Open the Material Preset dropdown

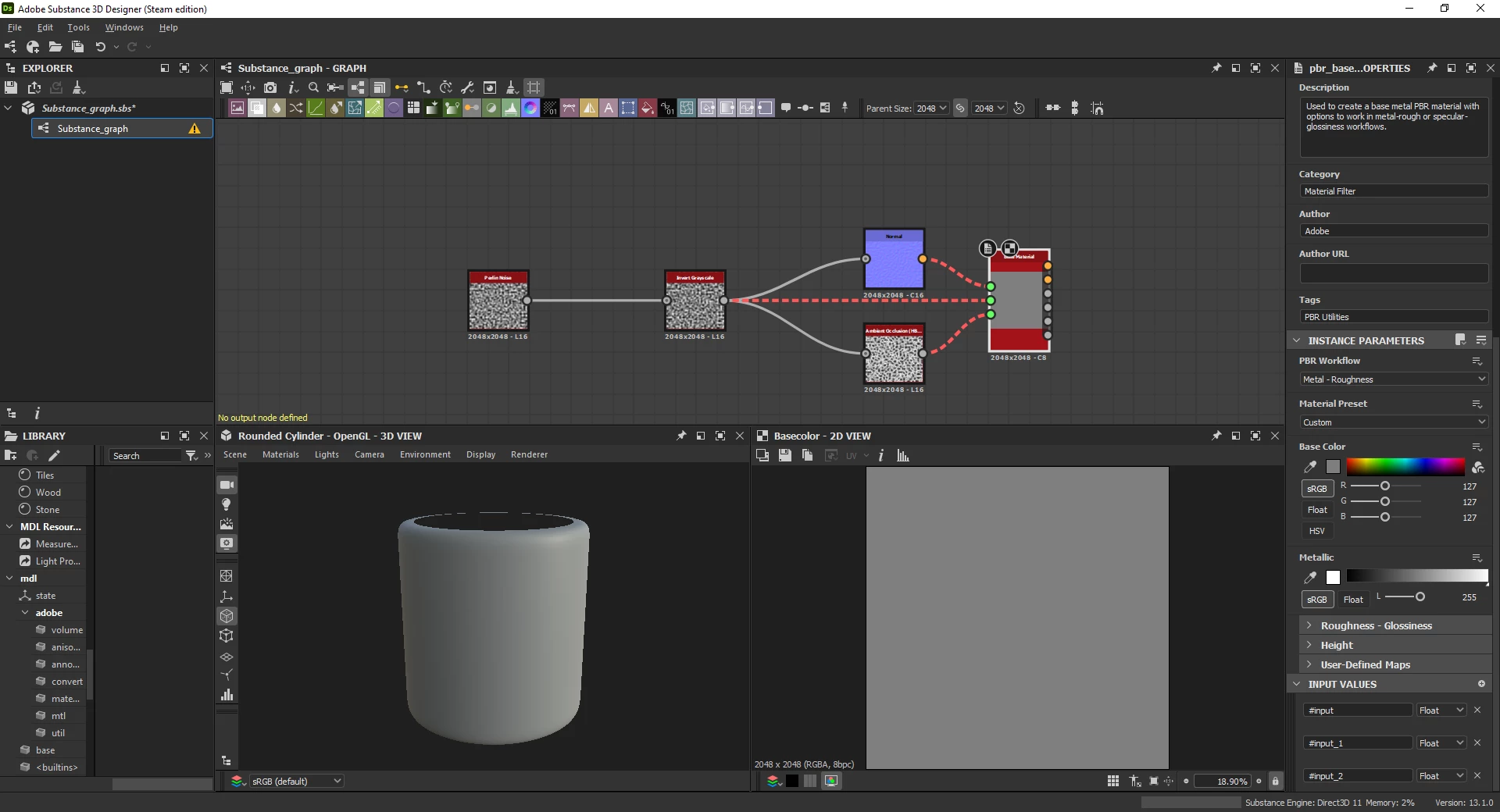click(x=1394, y=422)
